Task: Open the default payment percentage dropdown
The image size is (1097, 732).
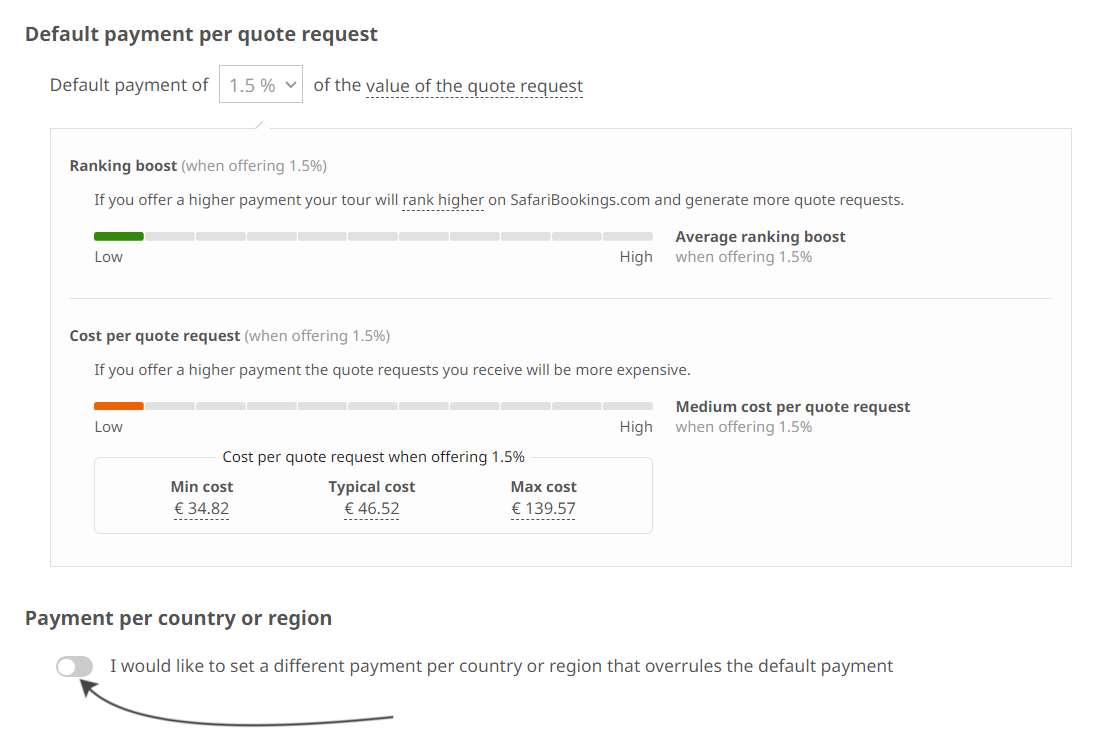Action: click(260, 85)
